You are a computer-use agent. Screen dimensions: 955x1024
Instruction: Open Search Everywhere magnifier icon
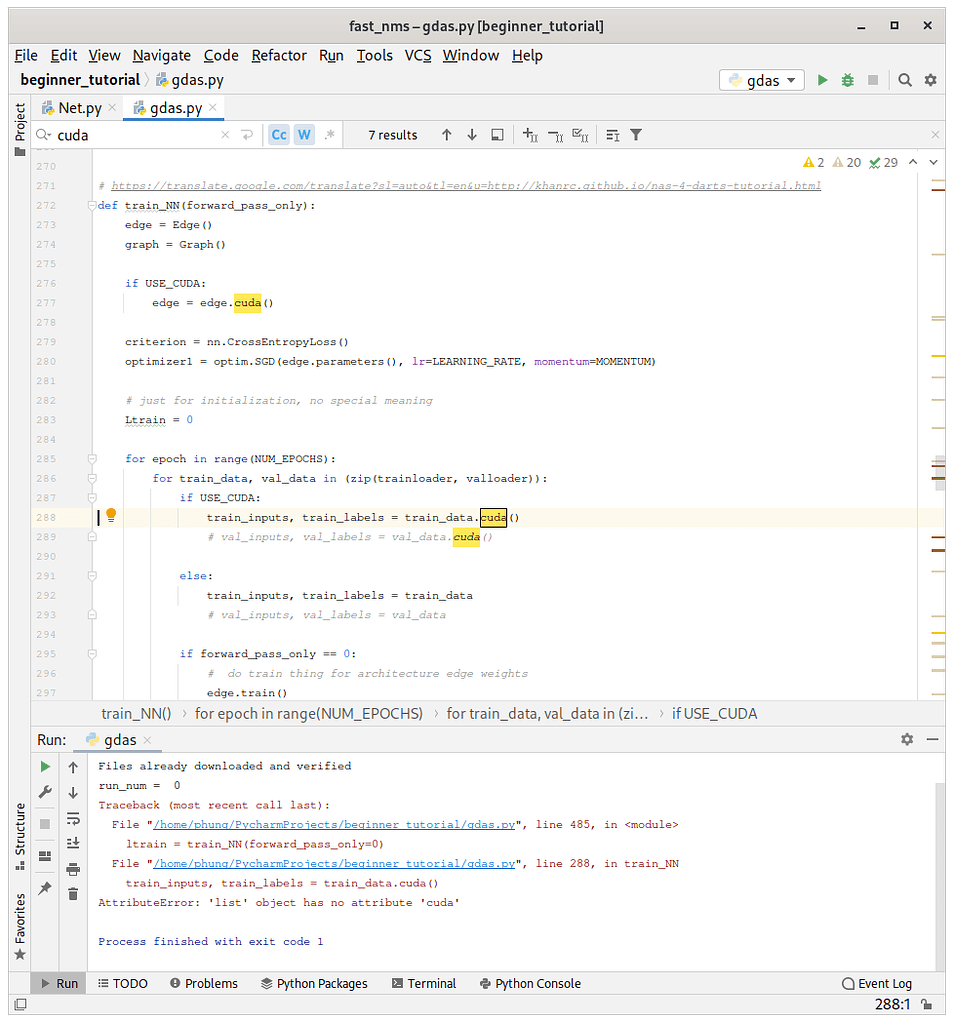(x=904, y=80)
